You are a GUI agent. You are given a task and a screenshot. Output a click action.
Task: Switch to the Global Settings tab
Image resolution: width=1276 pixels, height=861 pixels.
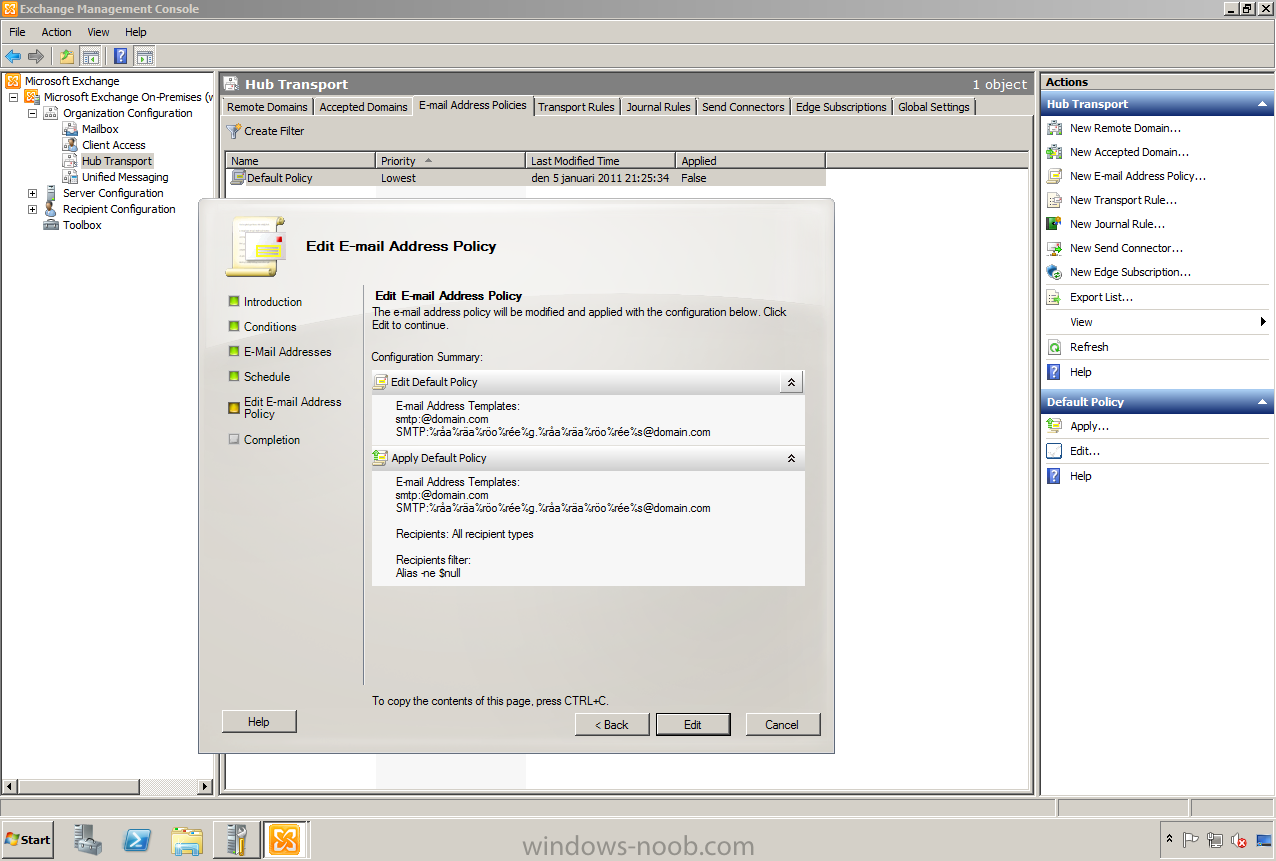pos(934,107)
